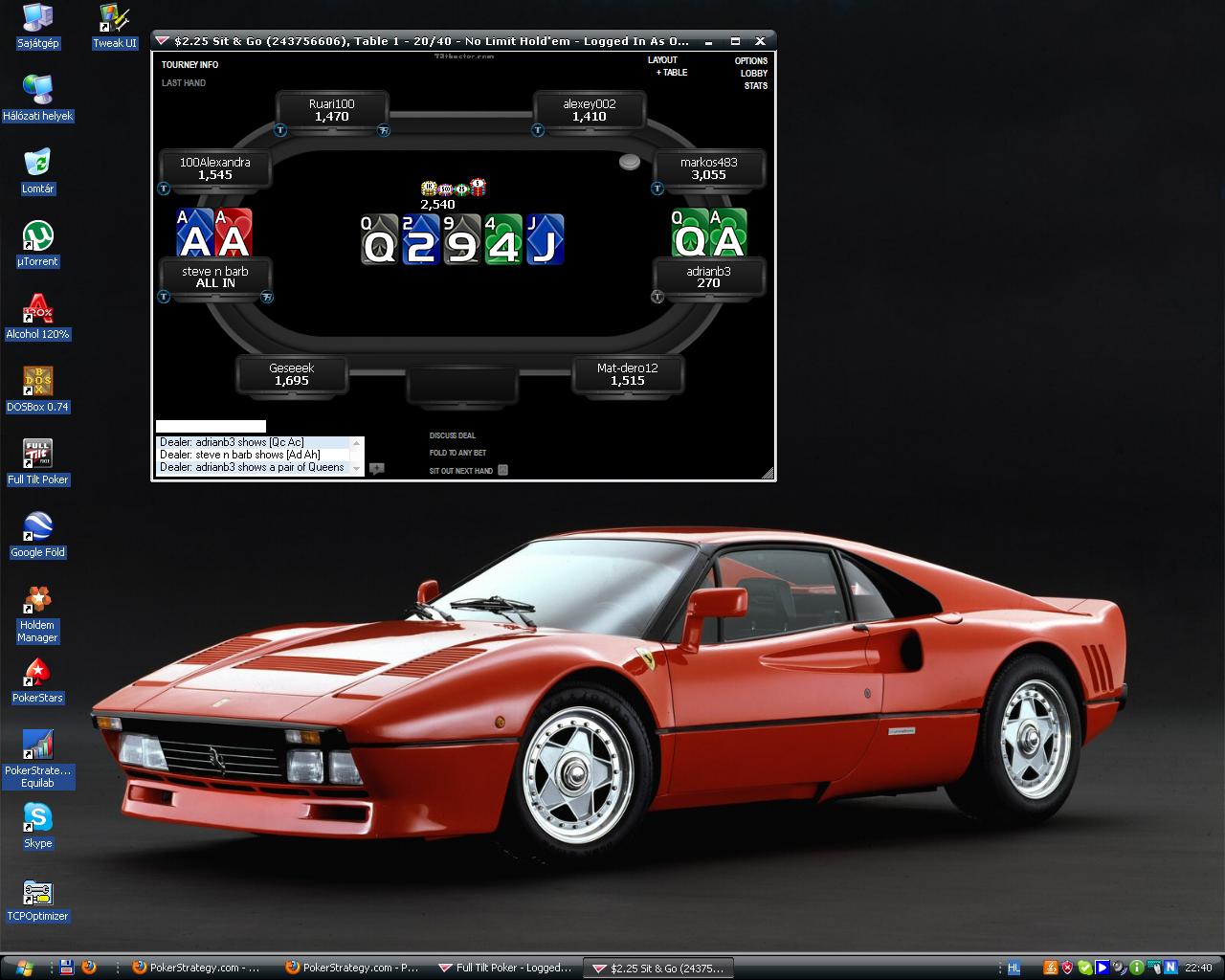Viewport: 1225px width, 980px height.
Task: Launch the PokerStrategy Equilab desktop shortcut
Action: 37,759
